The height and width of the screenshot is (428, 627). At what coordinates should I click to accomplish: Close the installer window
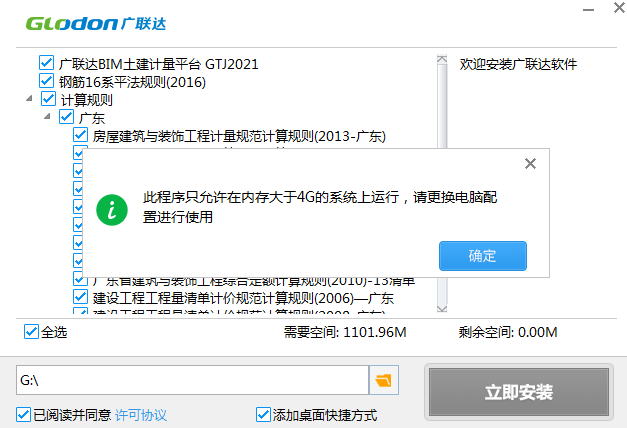[619, 8]
